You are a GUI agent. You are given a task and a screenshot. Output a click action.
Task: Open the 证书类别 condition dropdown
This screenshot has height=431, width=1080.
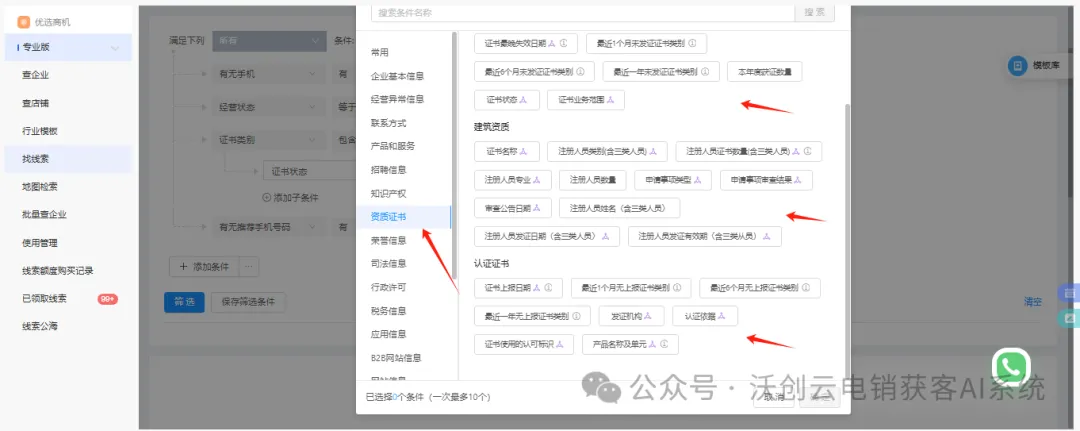point(269,140)
